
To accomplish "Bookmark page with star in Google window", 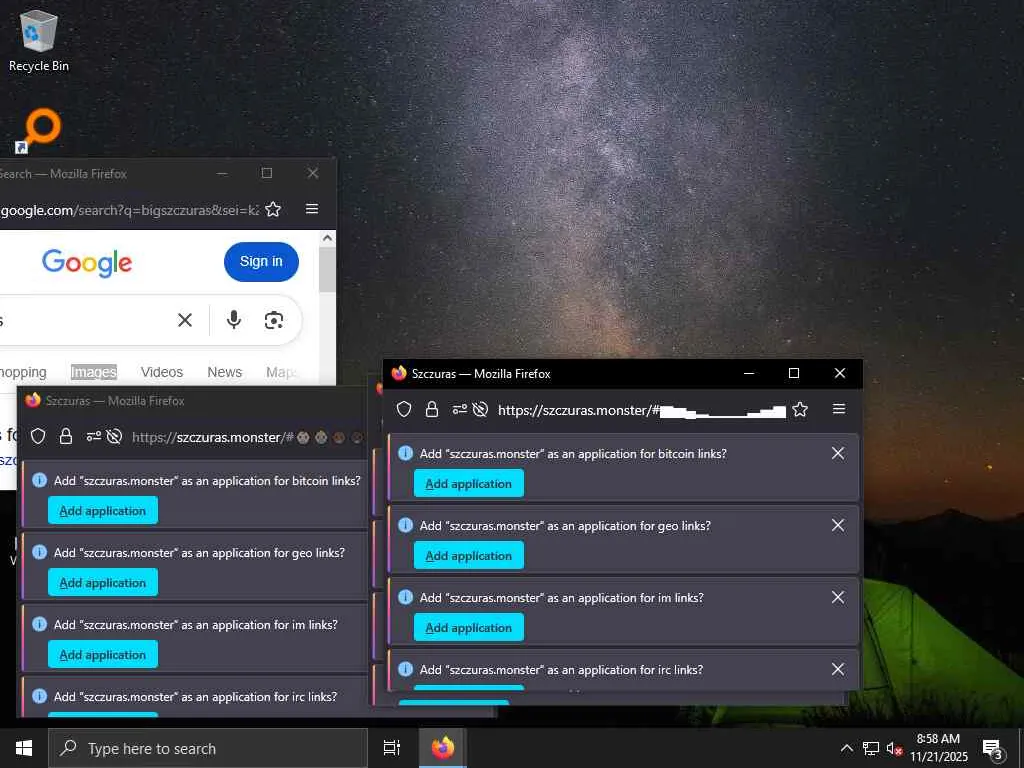I will point(273,209).
